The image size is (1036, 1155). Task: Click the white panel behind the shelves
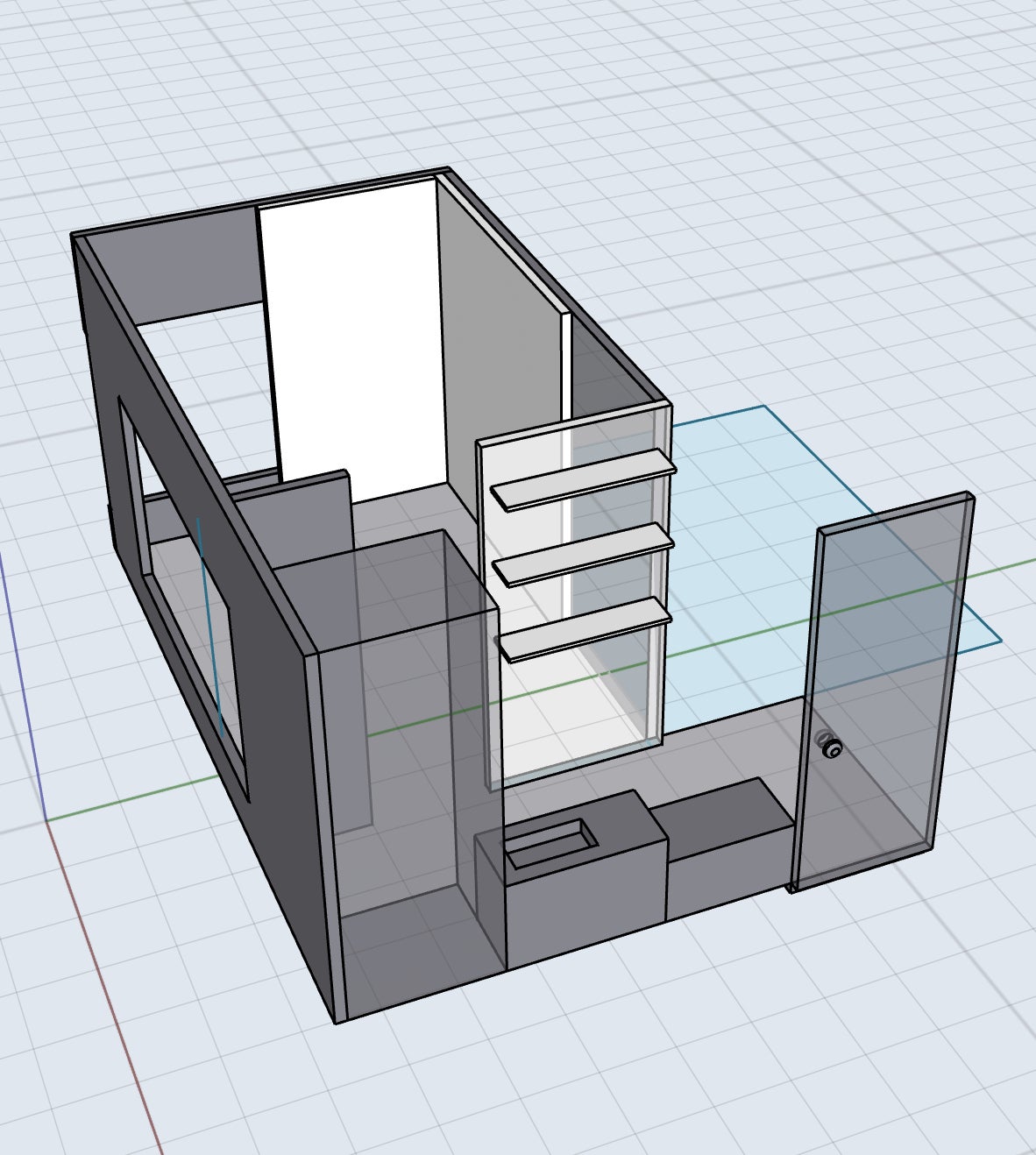click(x=526, y=701)
